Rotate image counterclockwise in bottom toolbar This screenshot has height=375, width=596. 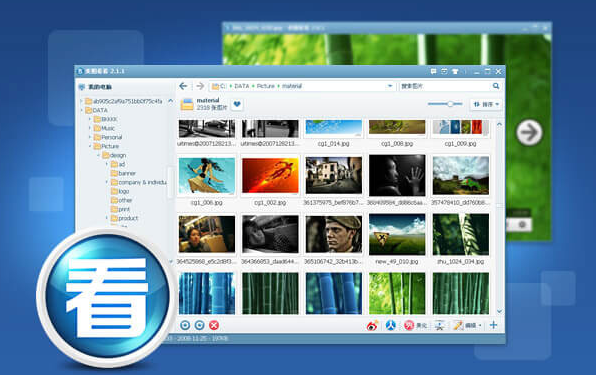(185, 325)
